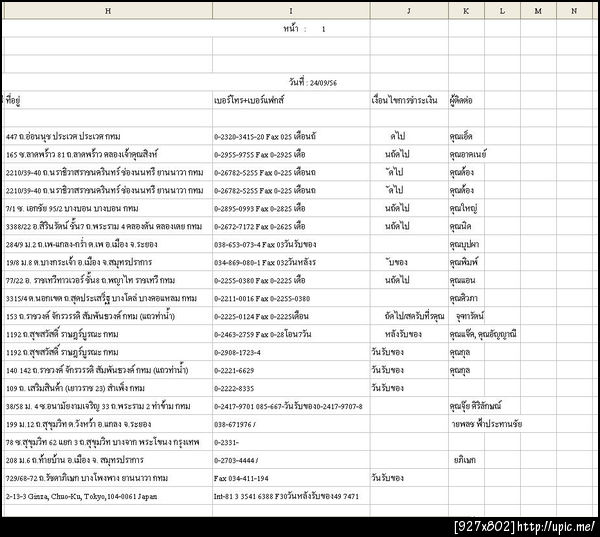600x537 pixels.
Task: Click 'วันรับของ' in the 0-2222-8335 row
Action: coord(409,388)
